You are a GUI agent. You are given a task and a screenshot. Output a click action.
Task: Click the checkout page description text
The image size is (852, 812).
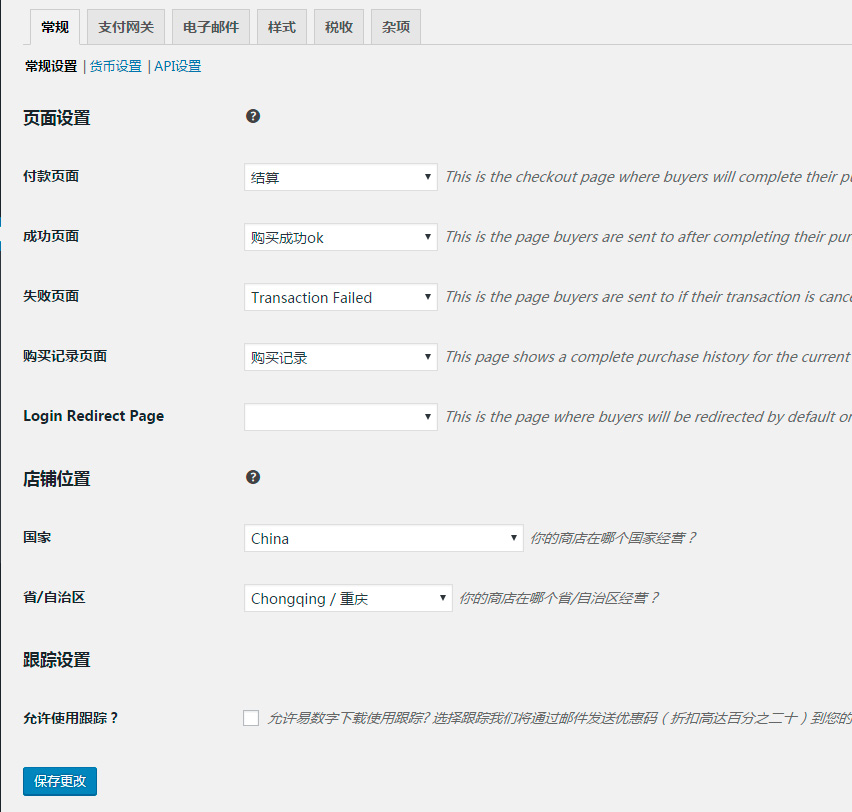pyautogui.click(x=648, y=177)
